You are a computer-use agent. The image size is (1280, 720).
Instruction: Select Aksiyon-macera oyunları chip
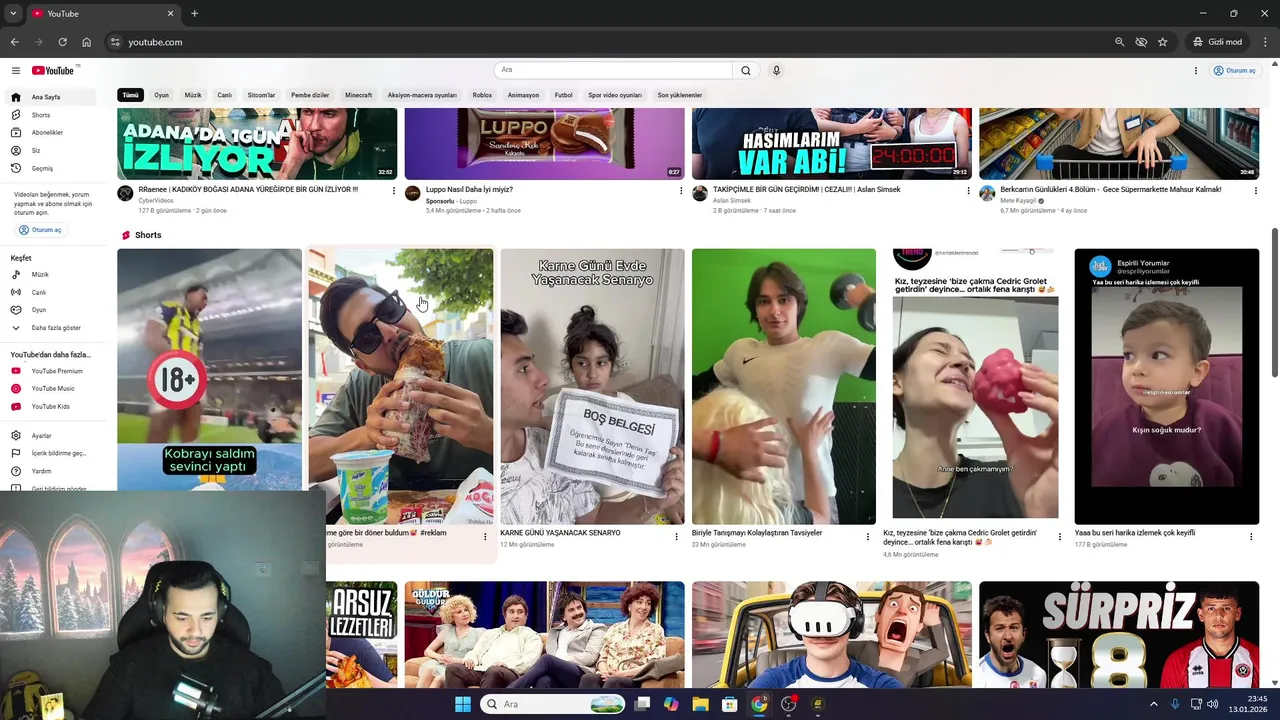point(422,95)
